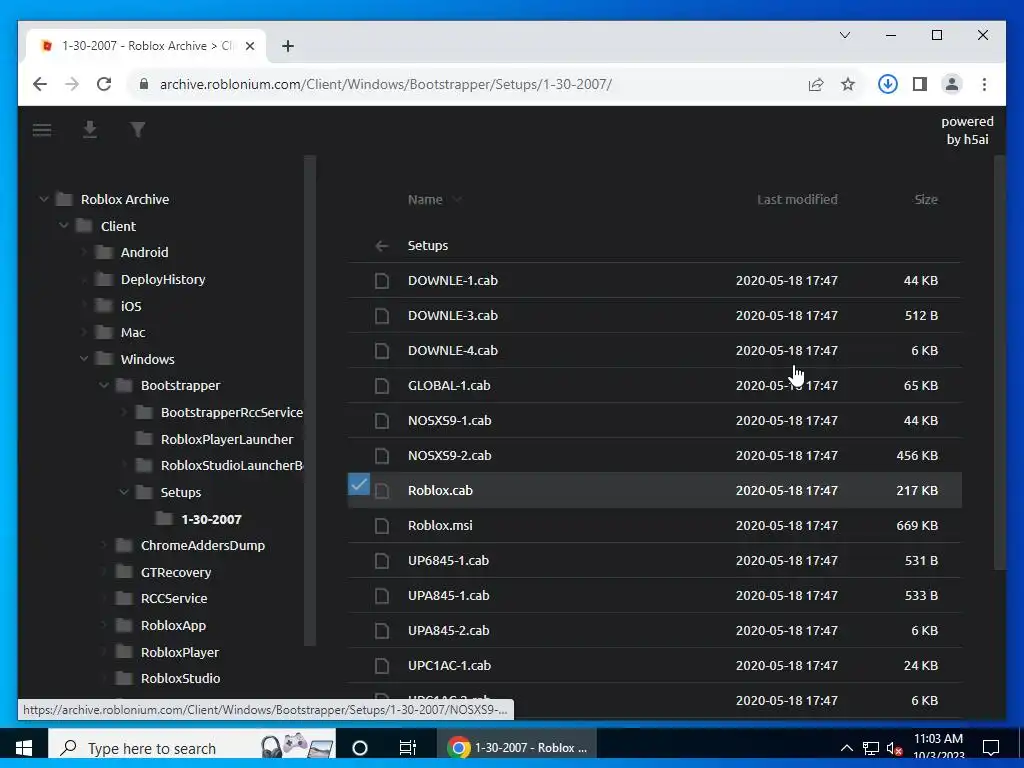
Task: Collapse the Setups tree node
Action: pos(123,492)
